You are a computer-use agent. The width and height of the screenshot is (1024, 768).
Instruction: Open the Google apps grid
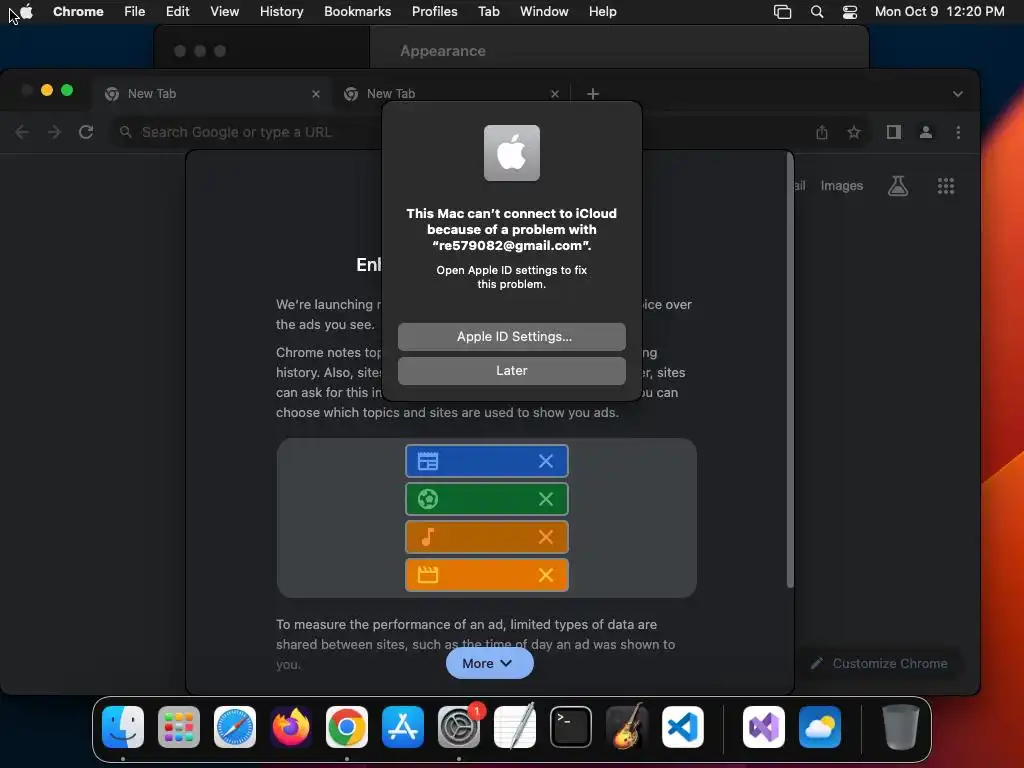coord(946,186)
